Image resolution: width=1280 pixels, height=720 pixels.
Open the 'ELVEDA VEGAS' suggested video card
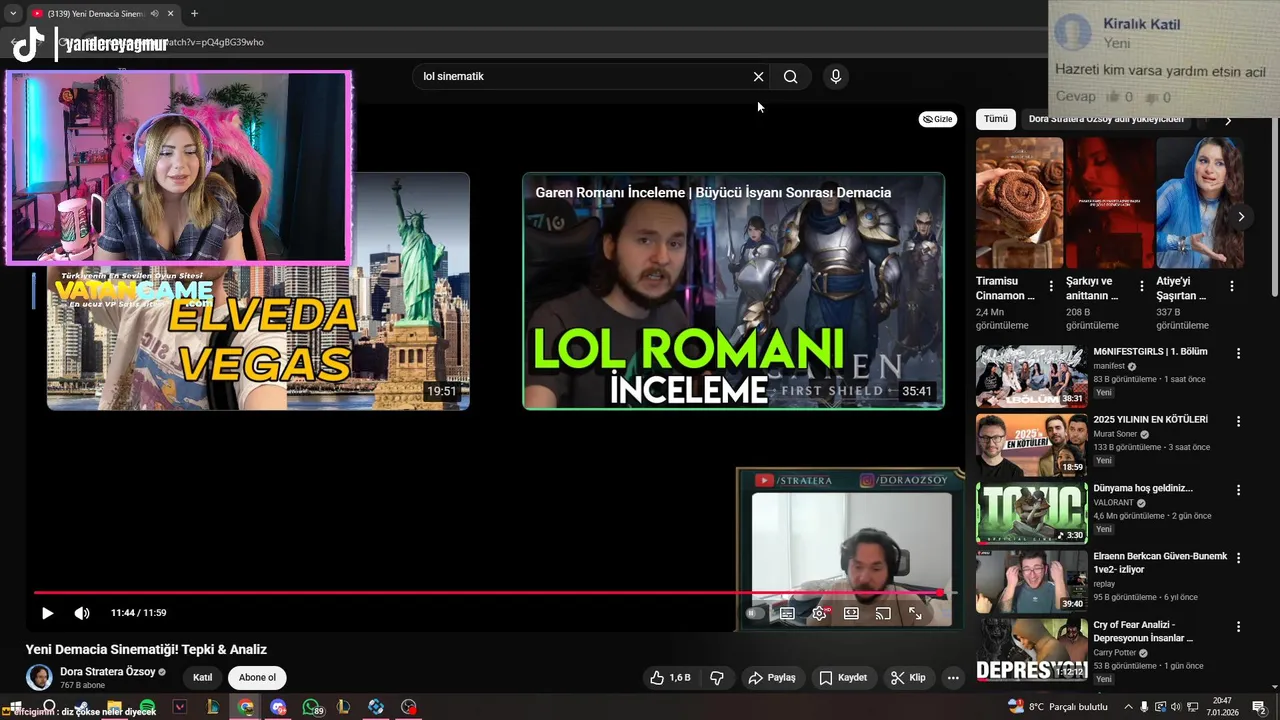(258, 291)
